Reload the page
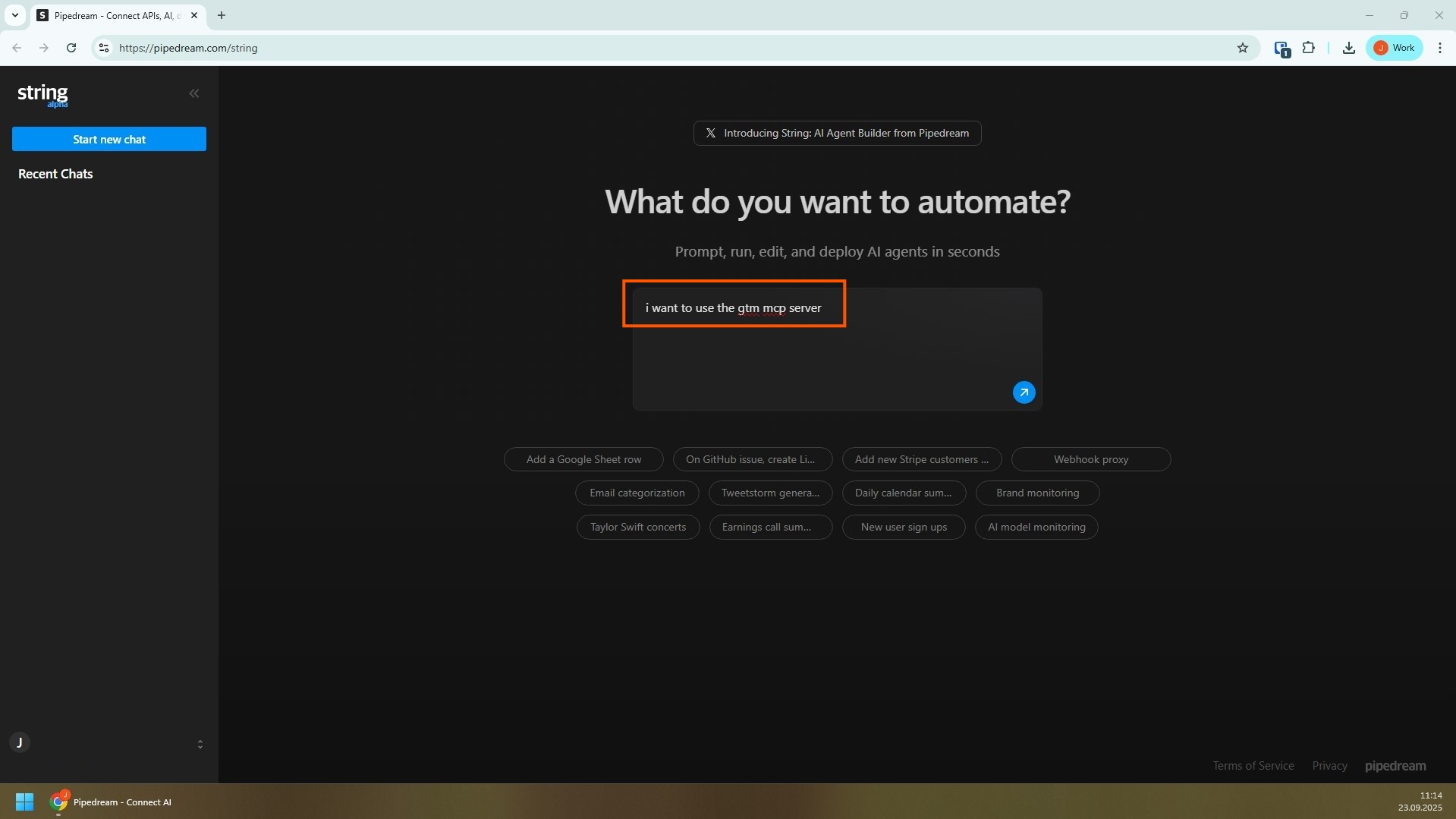This screenshot has height=819, width=1456. pos(71,48)
